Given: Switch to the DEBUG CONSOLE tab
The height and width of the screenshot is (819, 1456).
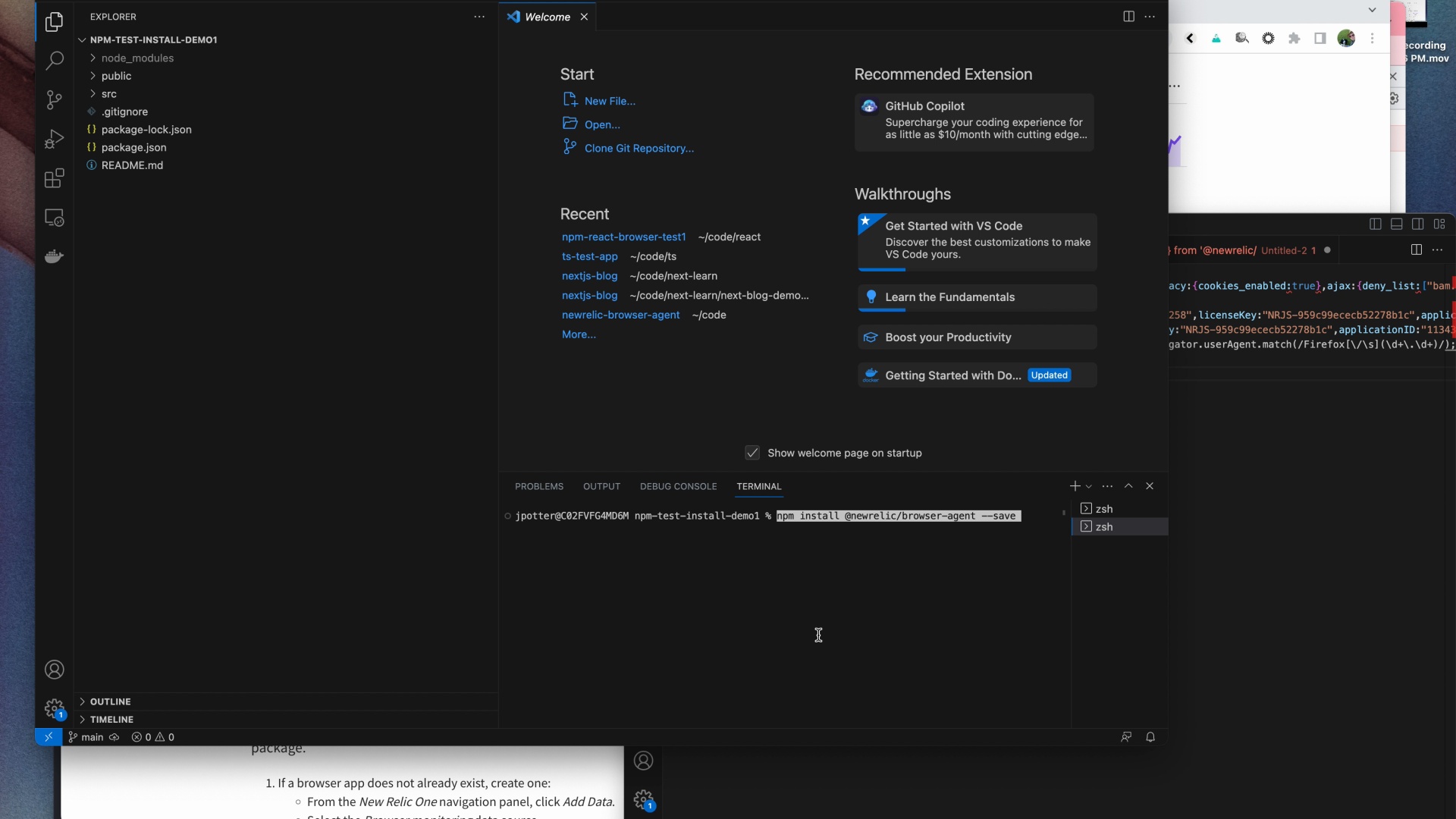Looking at the screenshot, I should click(x=678, y=486).
